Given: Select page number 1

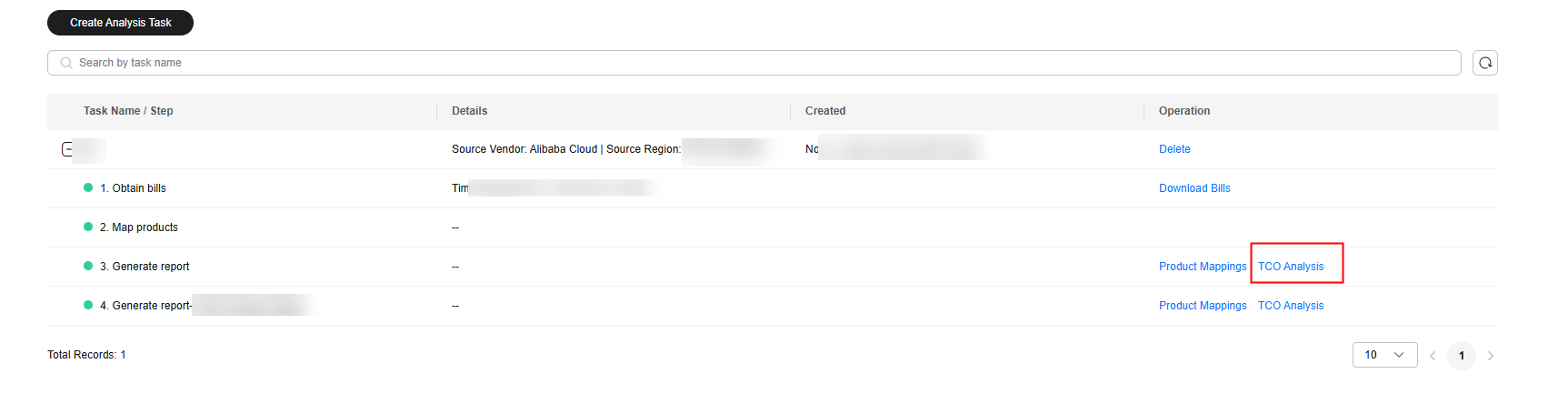Looking at the screenshot, I should click(x=1462, y=356).
